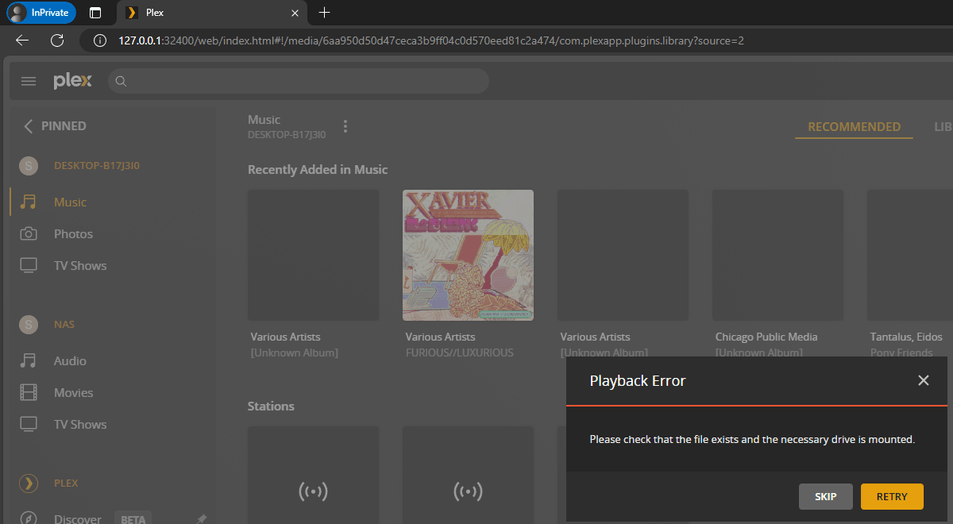Select the NAS server avatar
The width and height of the screenshot is (953, 524).
coord(29,325)
